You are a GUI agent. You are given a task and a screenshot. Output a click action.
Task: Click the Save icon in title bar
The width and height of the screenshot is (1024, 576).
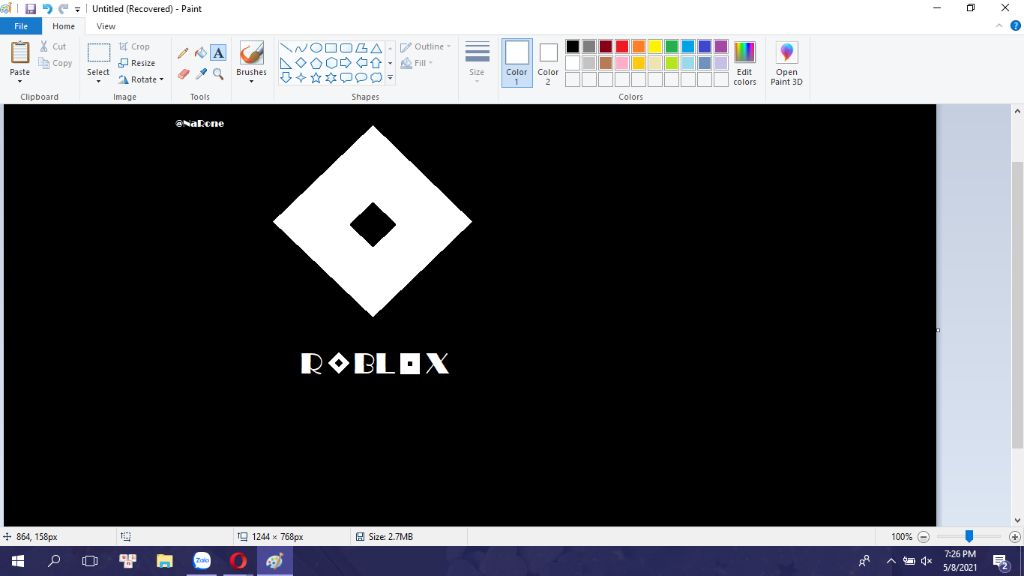(x=30, y=9)
